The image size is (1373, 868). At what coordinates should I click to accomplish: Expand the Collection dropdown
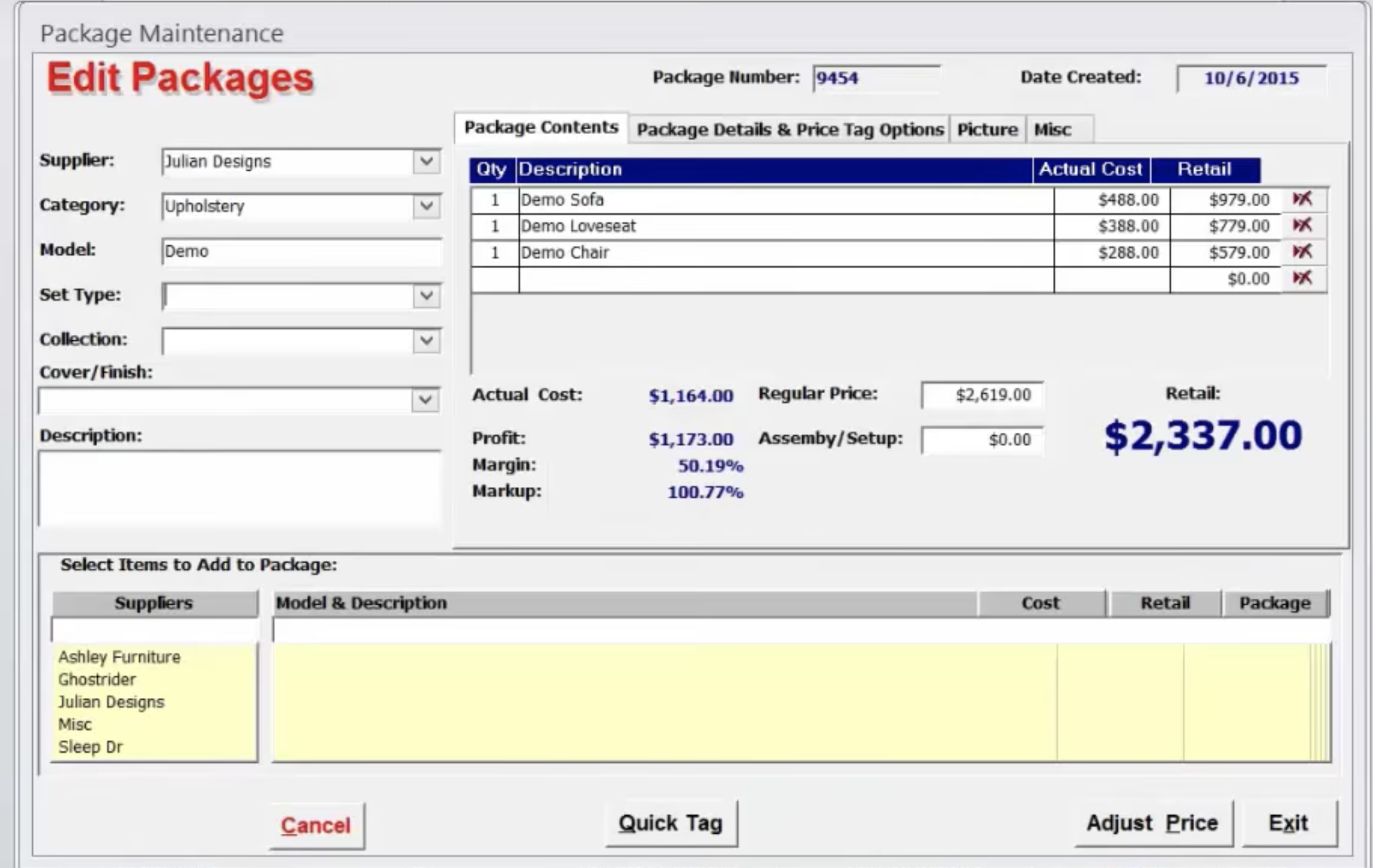pos(426,340)
